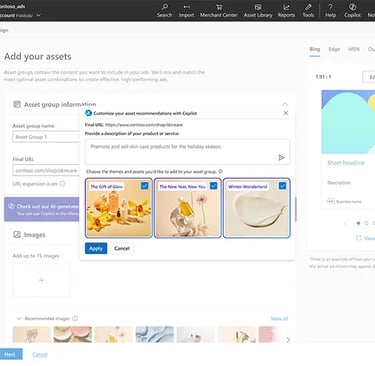Open the Tools menu
The width and height of the screenshot is (375, 366).
tap(308, 10)
